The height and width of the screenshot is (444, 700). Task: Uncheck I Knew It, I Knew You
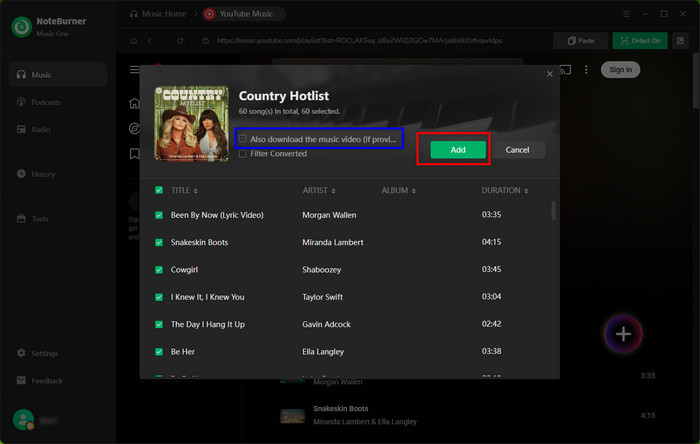coord(159,297)
